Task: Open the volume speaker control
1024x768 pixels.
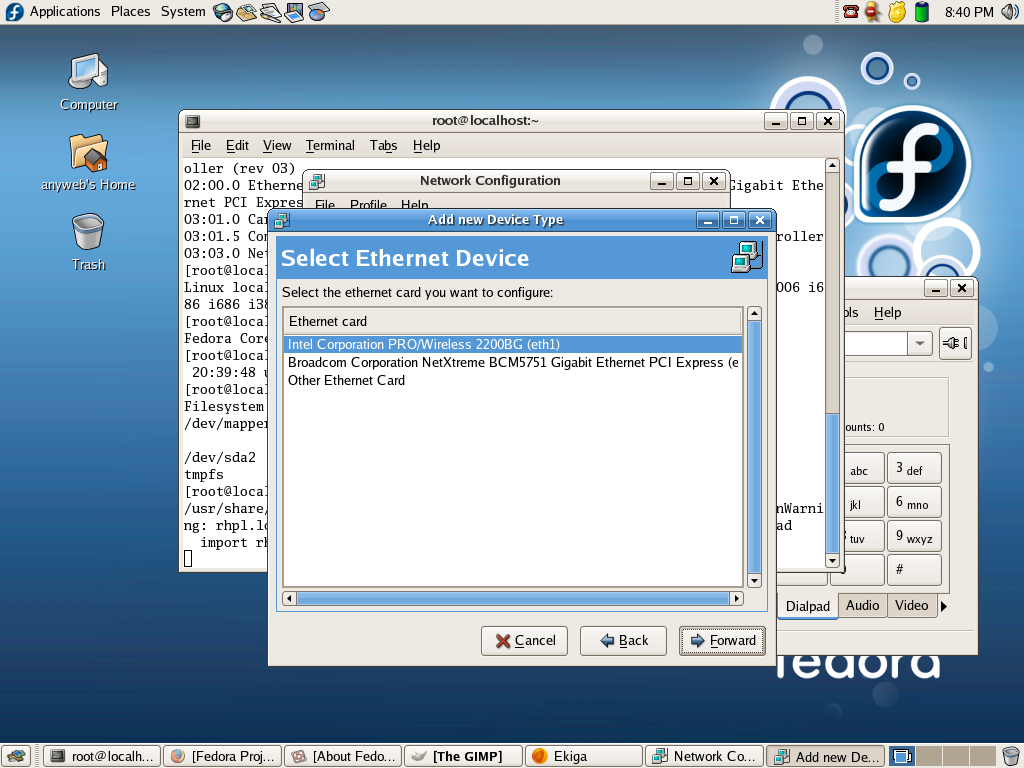Action: point(1009,12)
